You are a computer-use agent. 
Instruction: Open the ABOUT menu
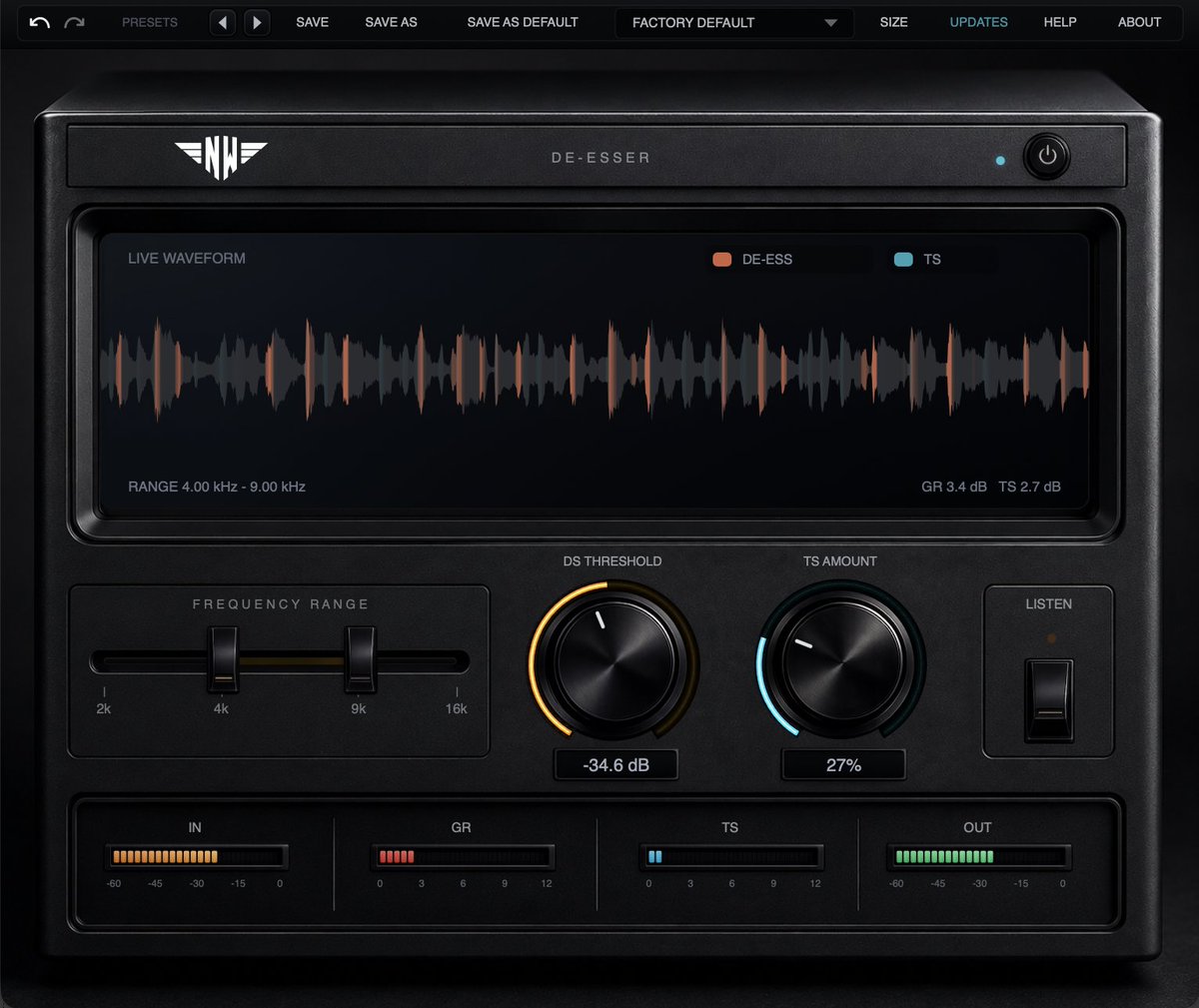[1139, 22]
